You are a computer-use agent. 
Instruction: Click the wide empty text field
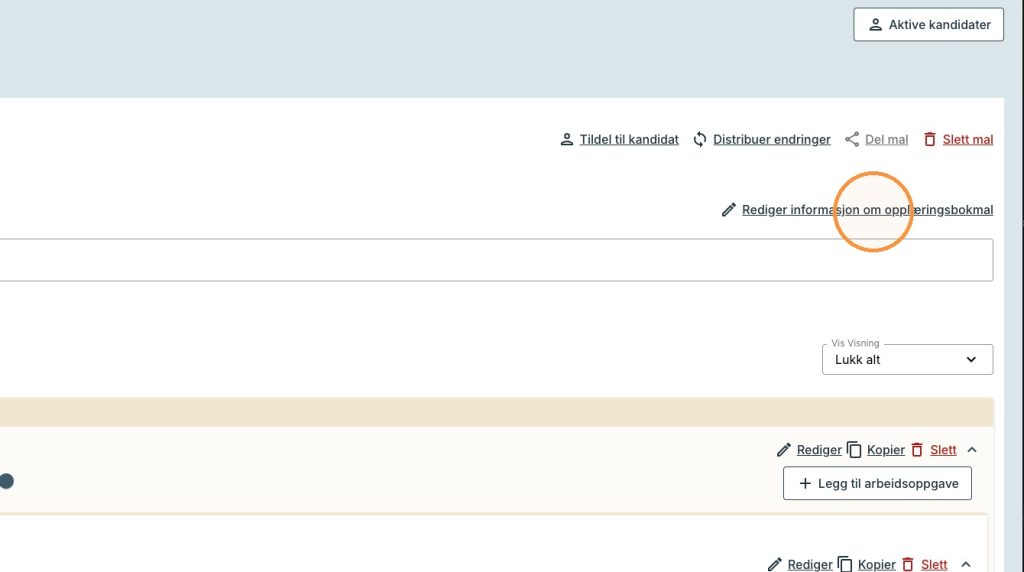pos(496,260)
